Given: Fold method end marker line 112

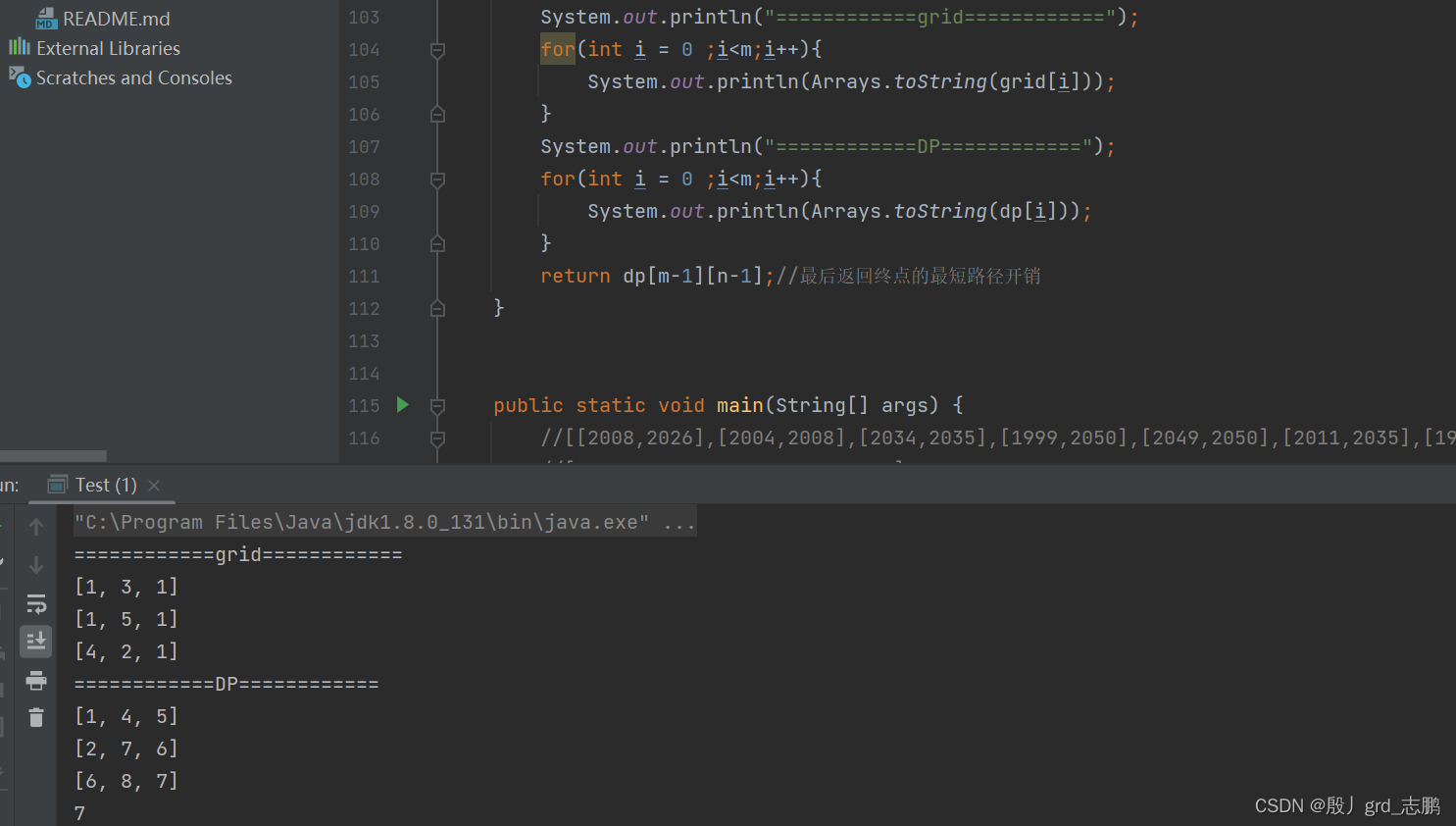Looking at the screenshot, I should (438, 309).
